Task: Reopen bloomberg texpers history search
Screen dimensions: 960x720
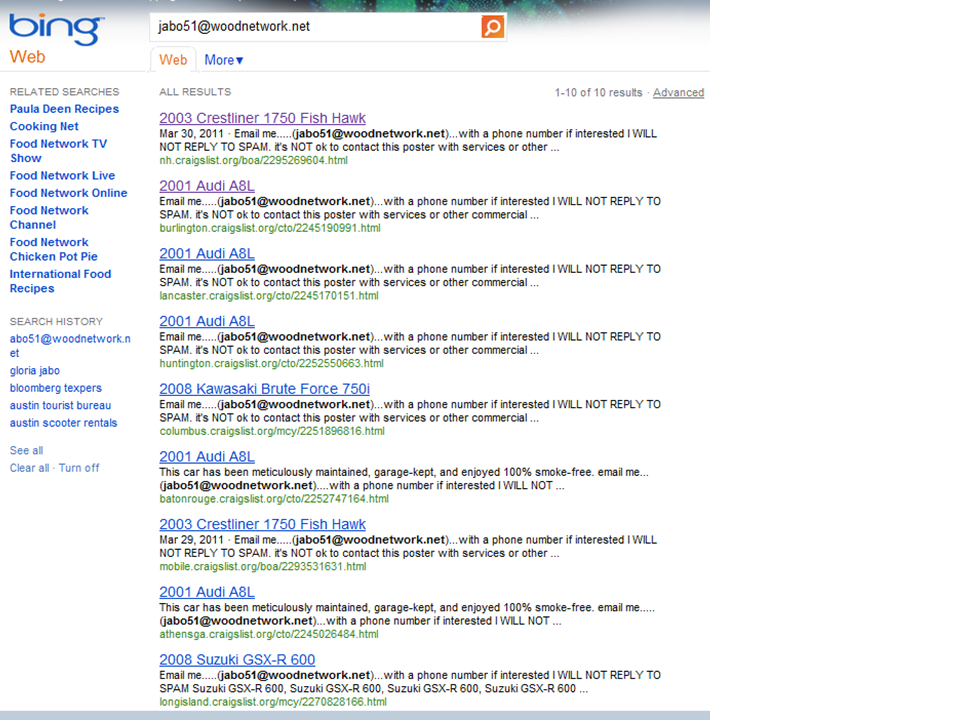Action: point(56,388)
